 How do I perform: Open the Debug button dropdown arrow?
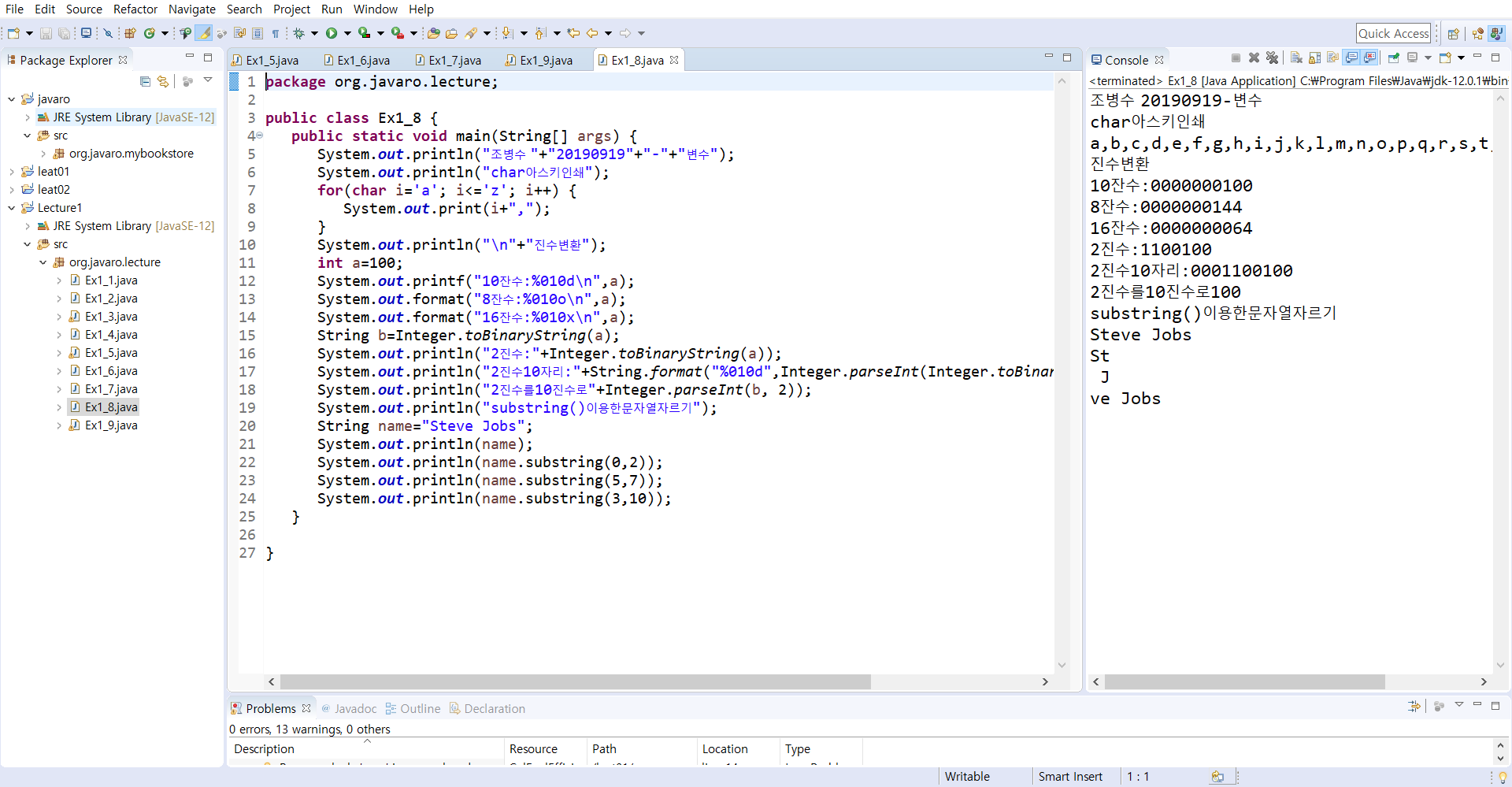tap(314, 33)
